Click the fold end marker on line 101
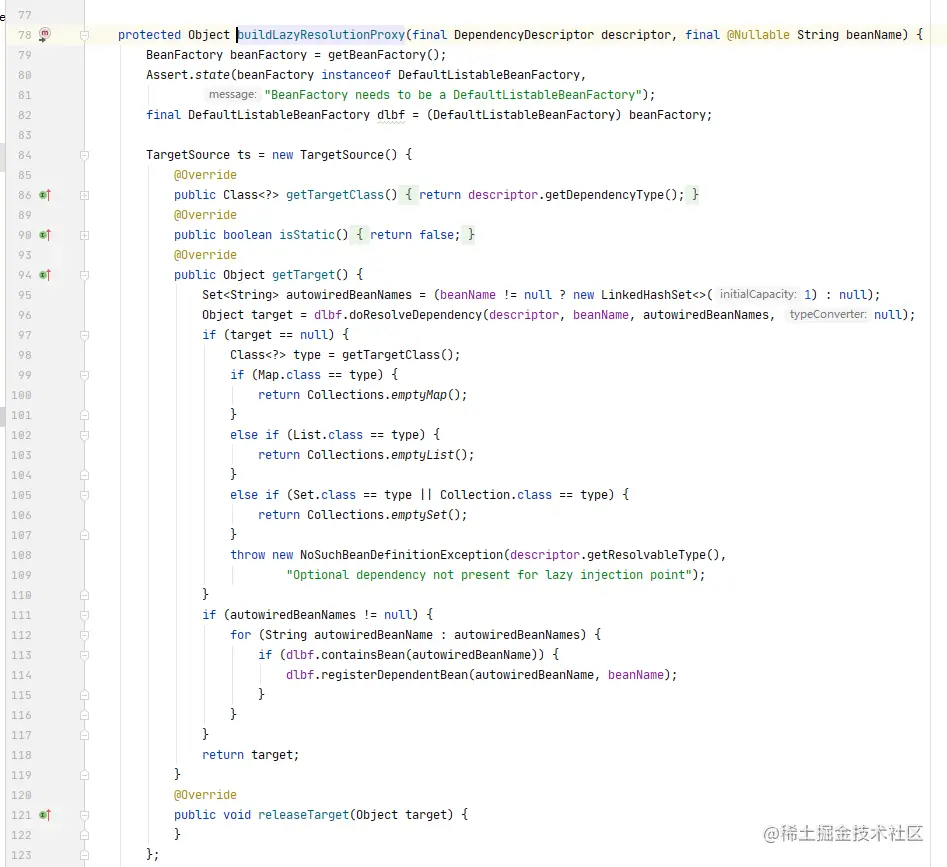This screenshot has width=947, height=867. 85,415
